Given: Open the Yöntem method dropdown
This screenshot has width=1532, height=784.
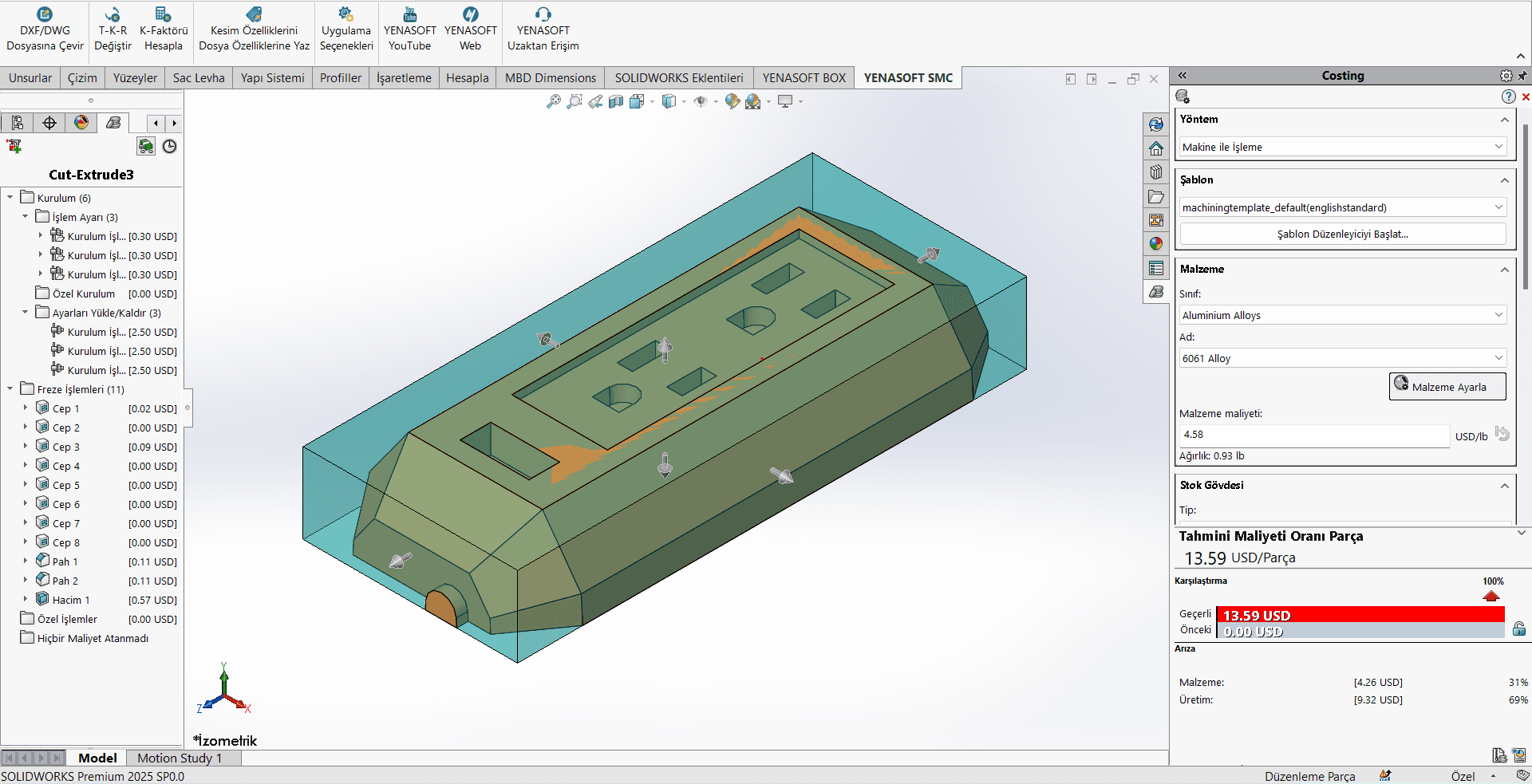Looking at the screenshot, I should (x=1343, y=147).
